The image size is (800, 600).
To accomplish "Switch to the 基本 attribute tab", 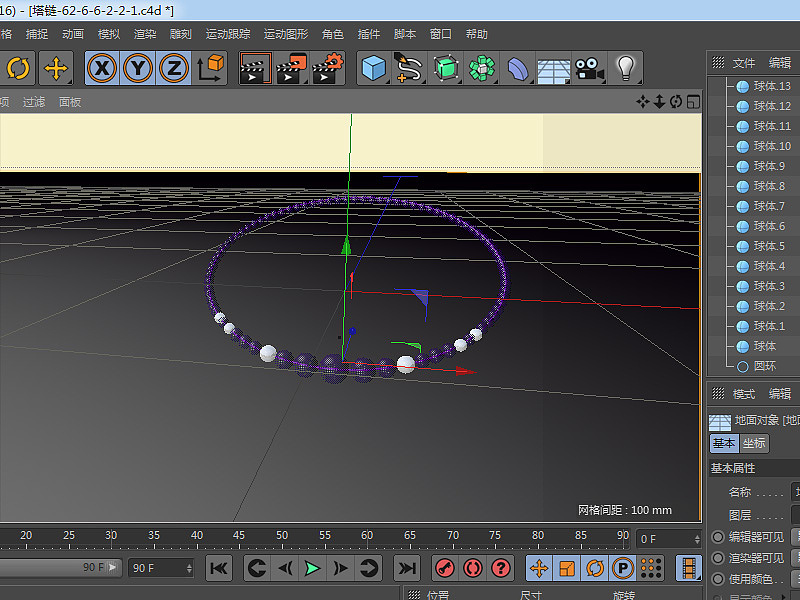I will (x=723, y=443).
